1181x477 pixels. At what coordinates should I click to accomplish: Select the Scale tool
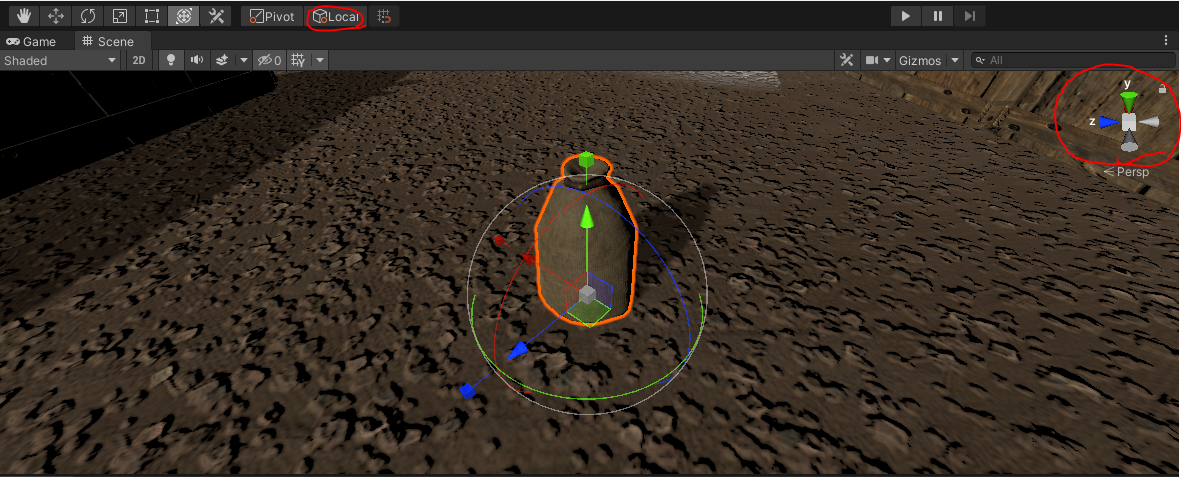point(119,16)
